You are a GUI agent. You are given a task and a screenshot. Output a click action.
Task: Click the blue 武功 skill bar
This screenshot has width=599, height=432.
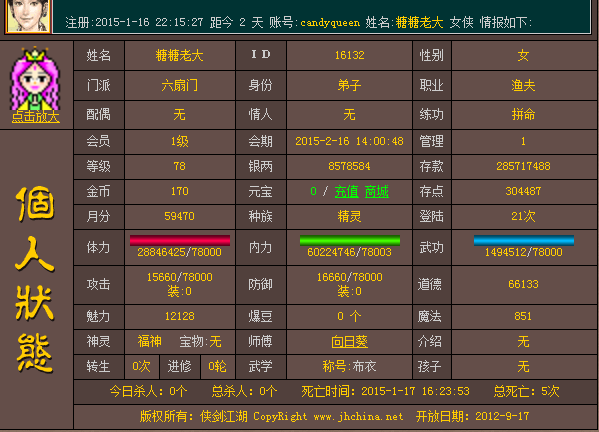[x=524, y=240]
